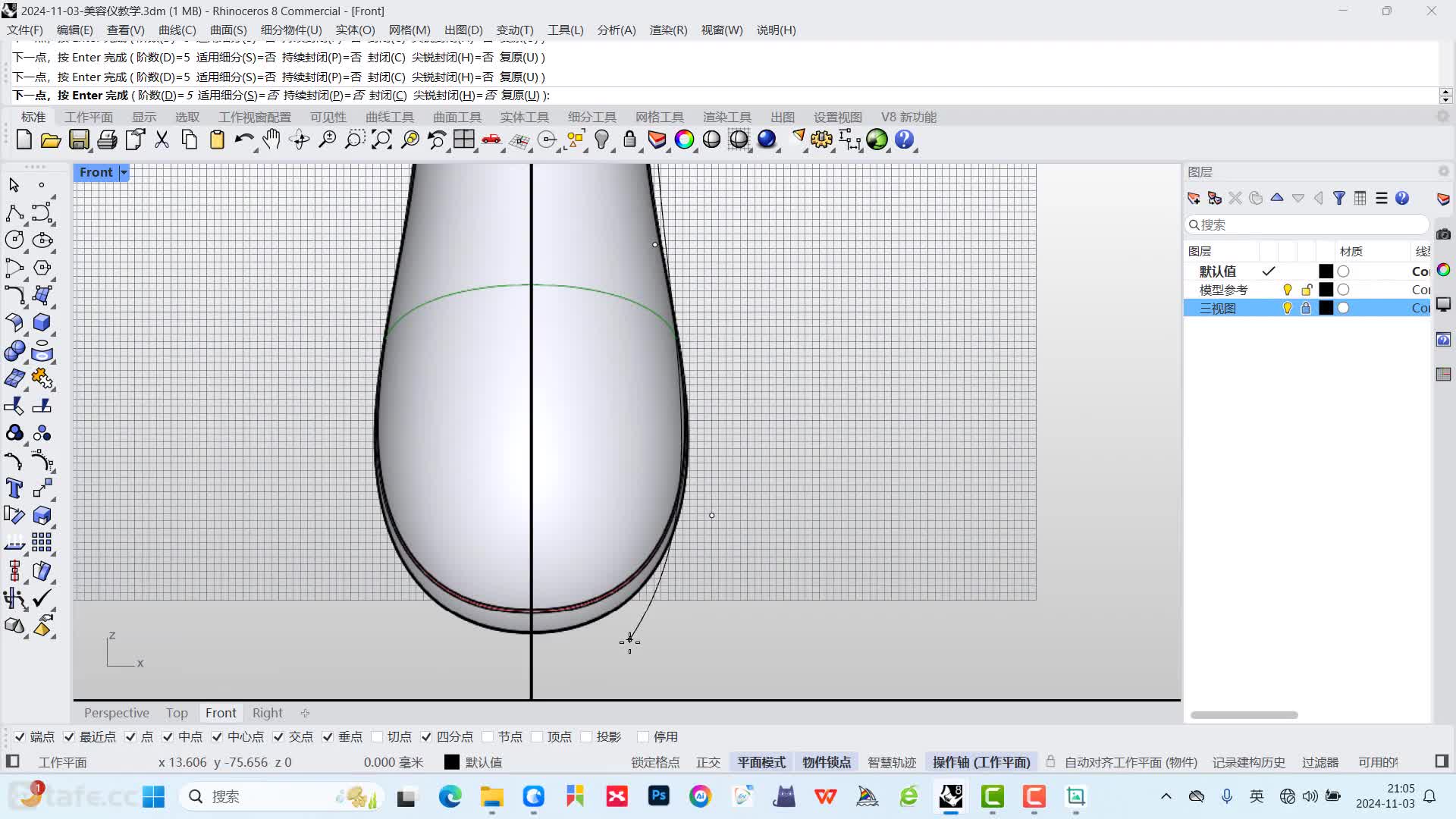The height and width of the screenshot is (819, 1456).
Task: Click the filter funnel icon in layers panel
Action: (1339, 198)
